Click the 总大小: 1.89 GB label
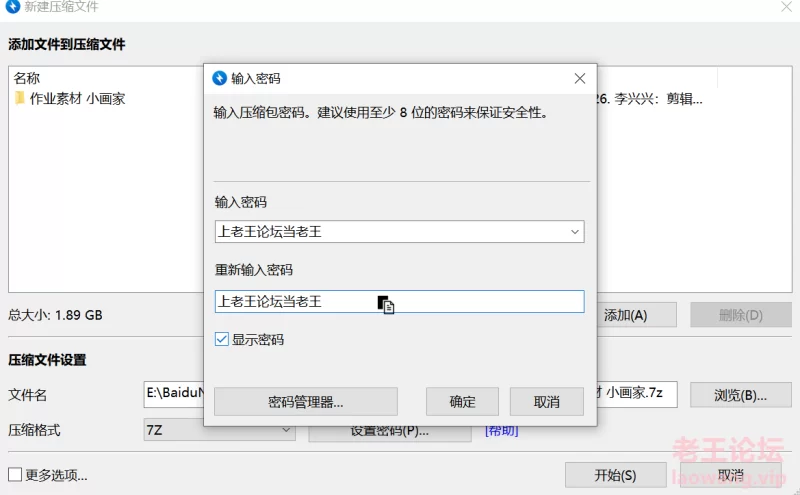This screenshot has width=800, height=495. (x=55, y=315)
